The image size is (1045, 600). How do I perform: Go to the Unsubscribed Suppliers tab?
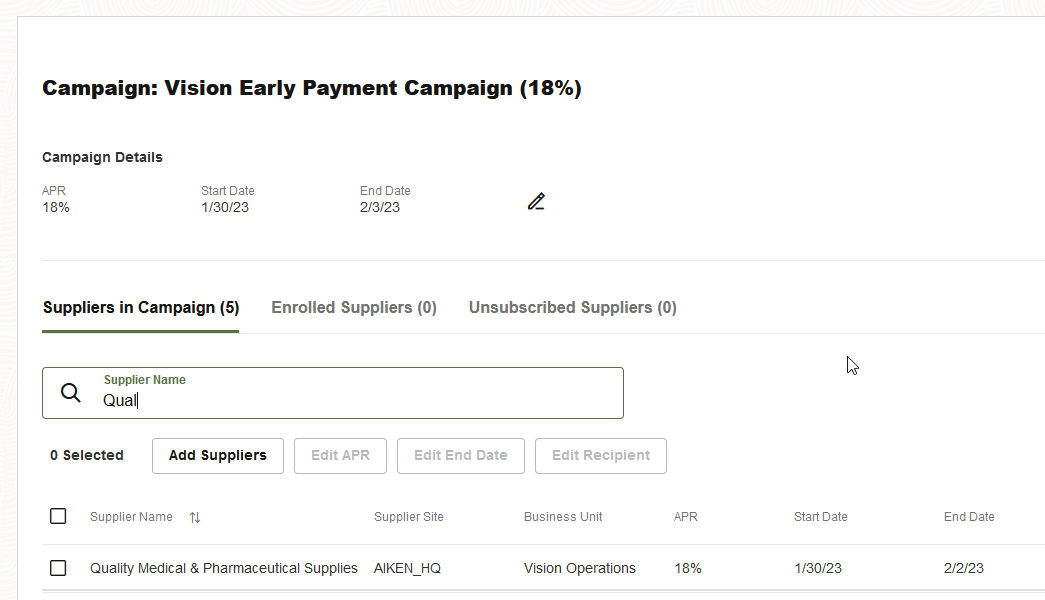[x=573, y=307]
